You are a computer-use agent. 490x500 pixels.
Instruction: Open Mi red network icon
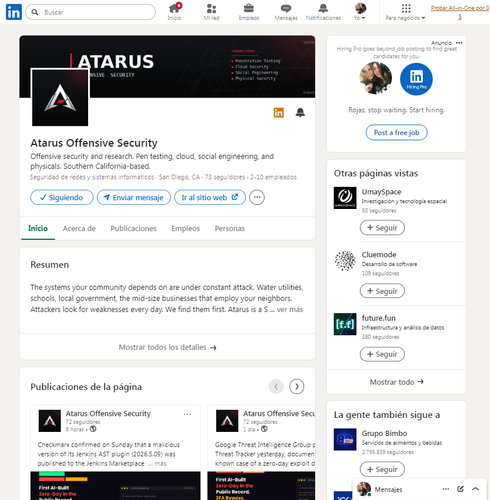click(211, 12)
